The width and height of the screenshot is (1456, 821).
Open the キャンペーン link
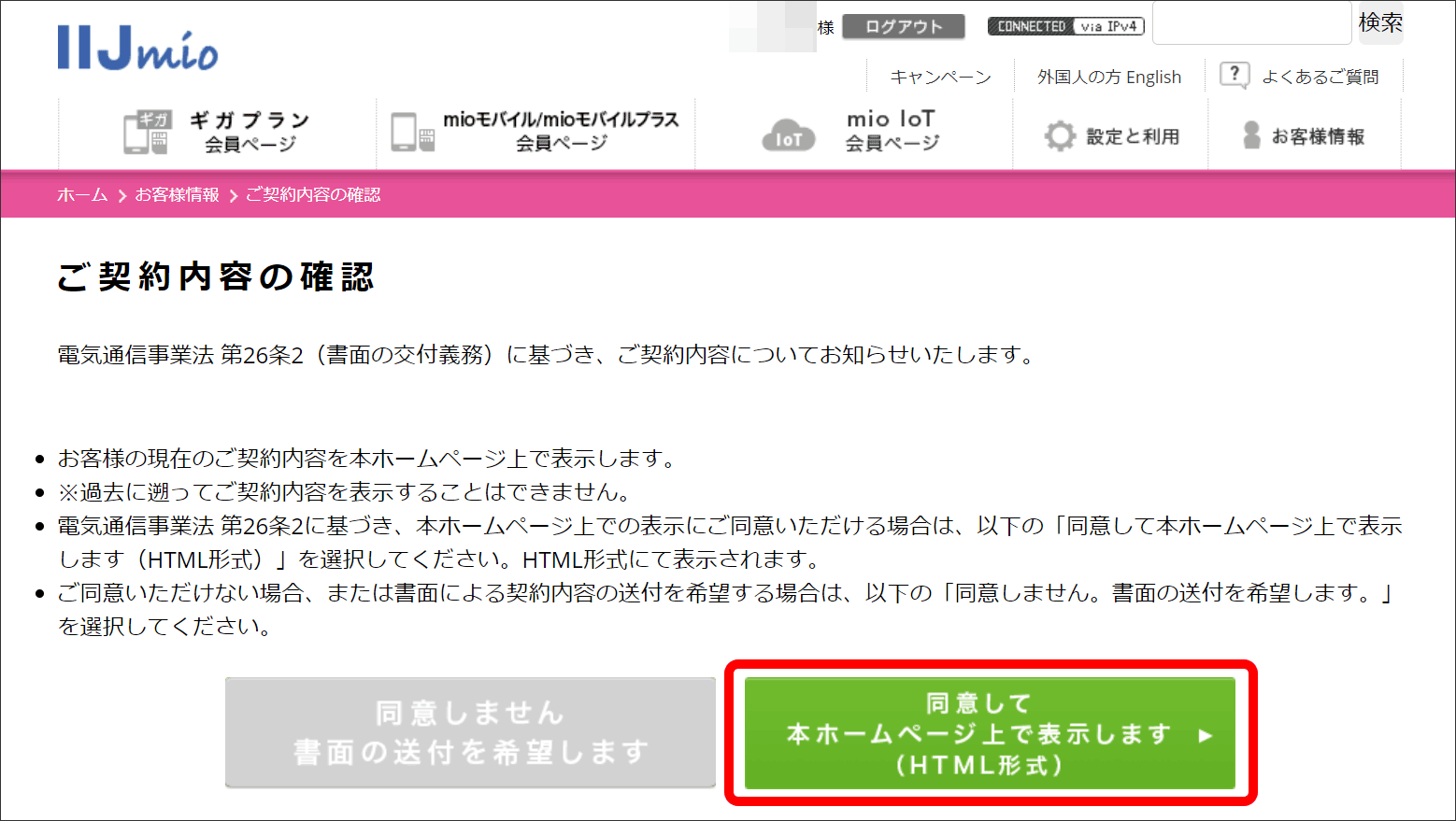[x=940, y=77]
